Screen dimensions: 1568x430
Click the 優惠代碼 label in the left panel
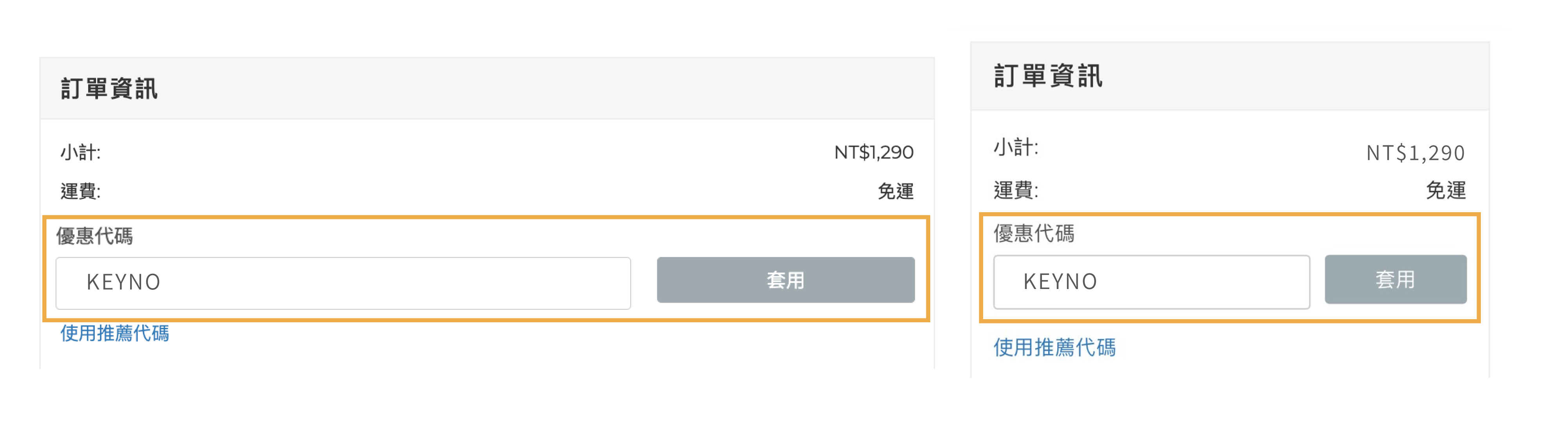coord(94,236)
